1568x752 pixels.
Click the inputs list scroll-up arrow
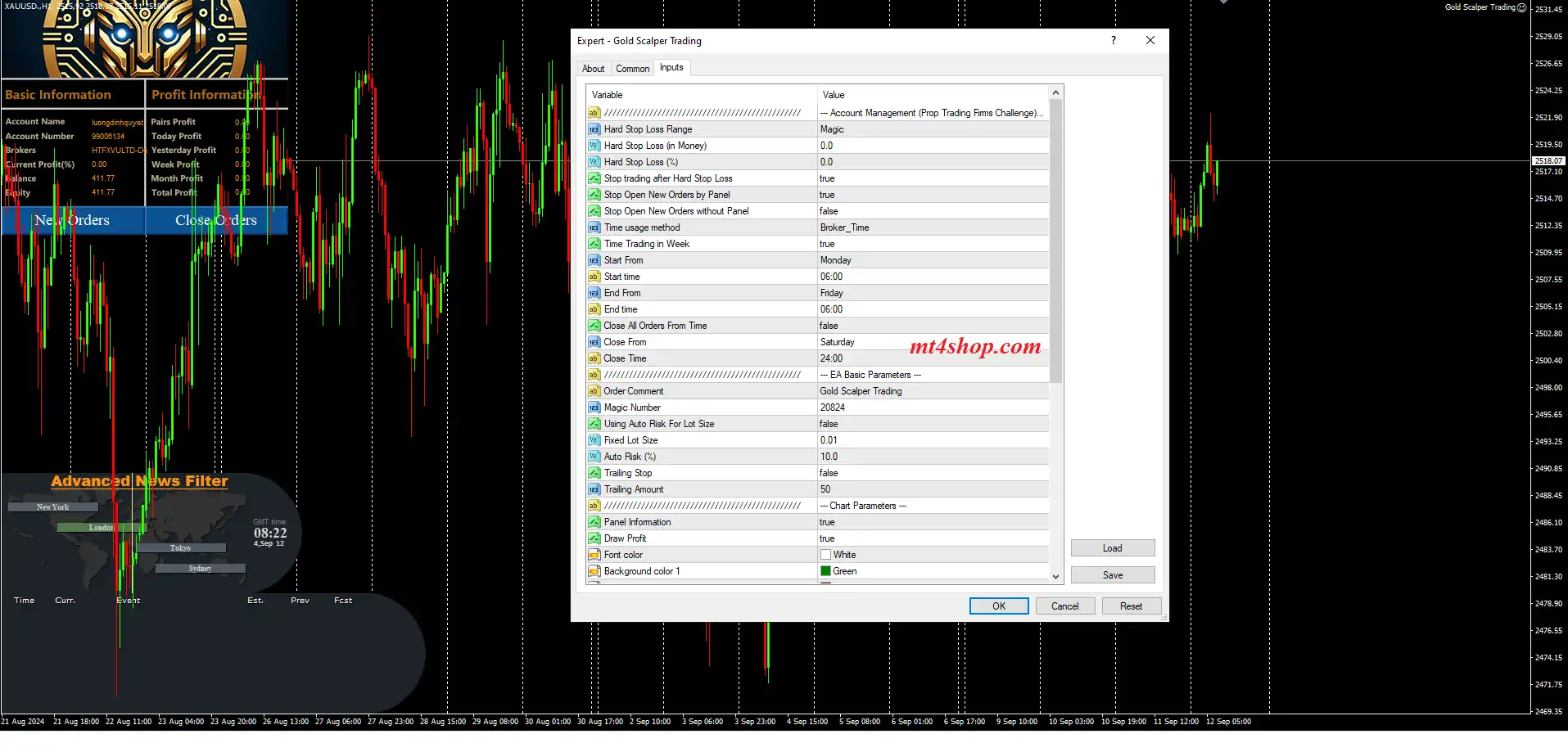click(1055, 92)
